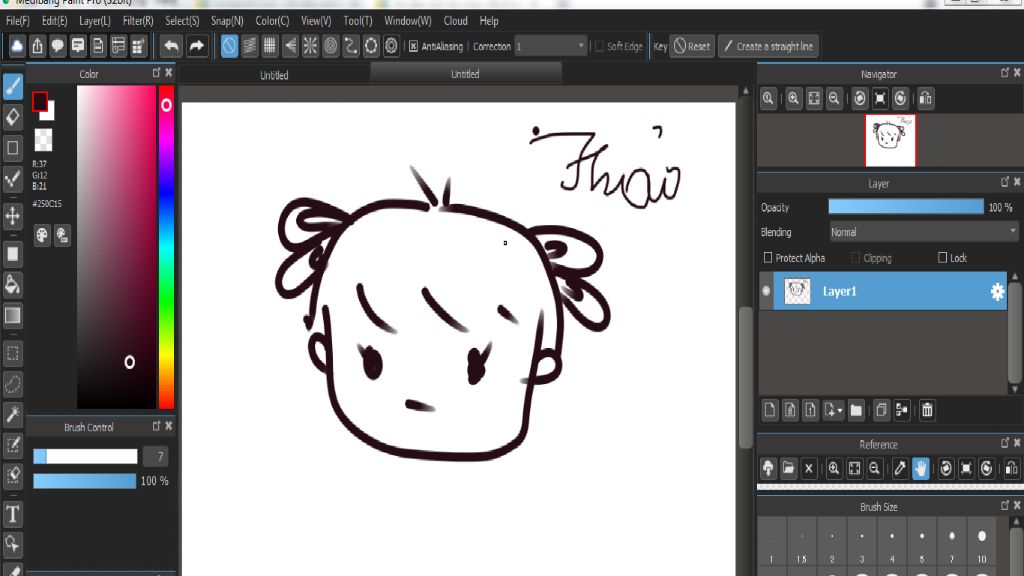Duplicate layer icon in Layer panel
Image resolution: width=1024 pixels, height=576 pixels.
(881, 410)
